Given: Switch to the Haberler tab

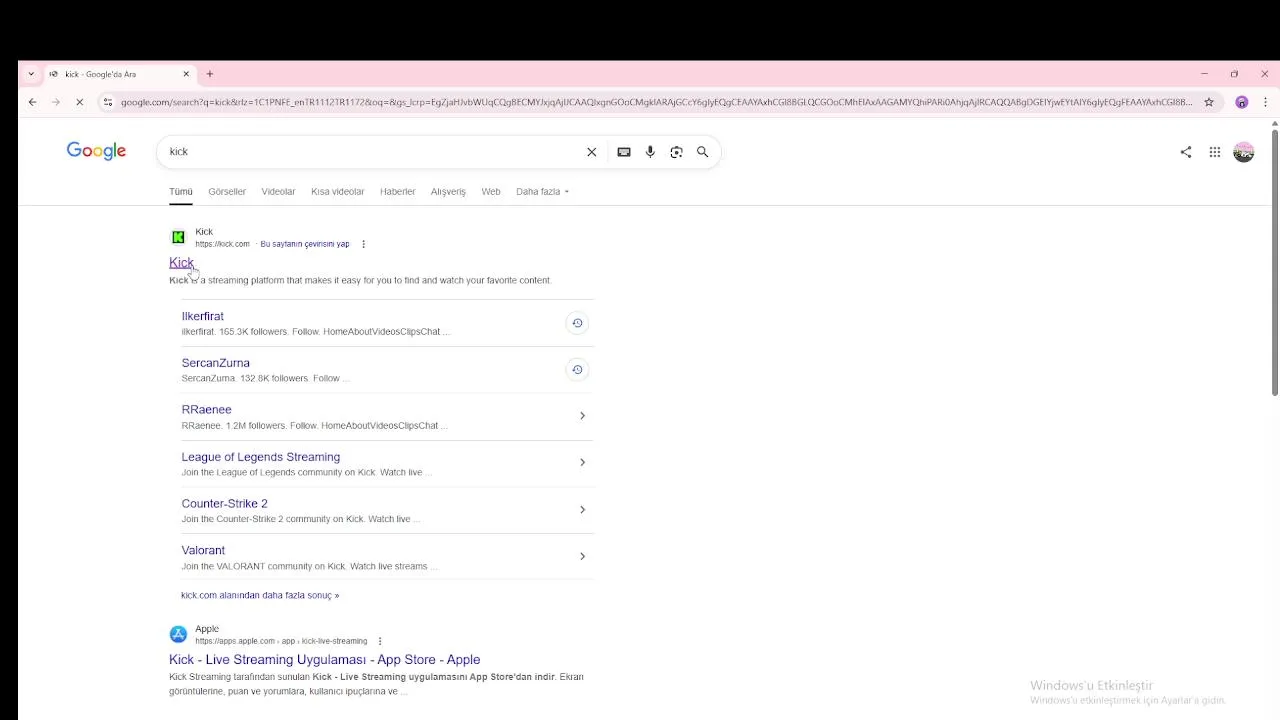Looking at the screenshot, I should point(397,192).
